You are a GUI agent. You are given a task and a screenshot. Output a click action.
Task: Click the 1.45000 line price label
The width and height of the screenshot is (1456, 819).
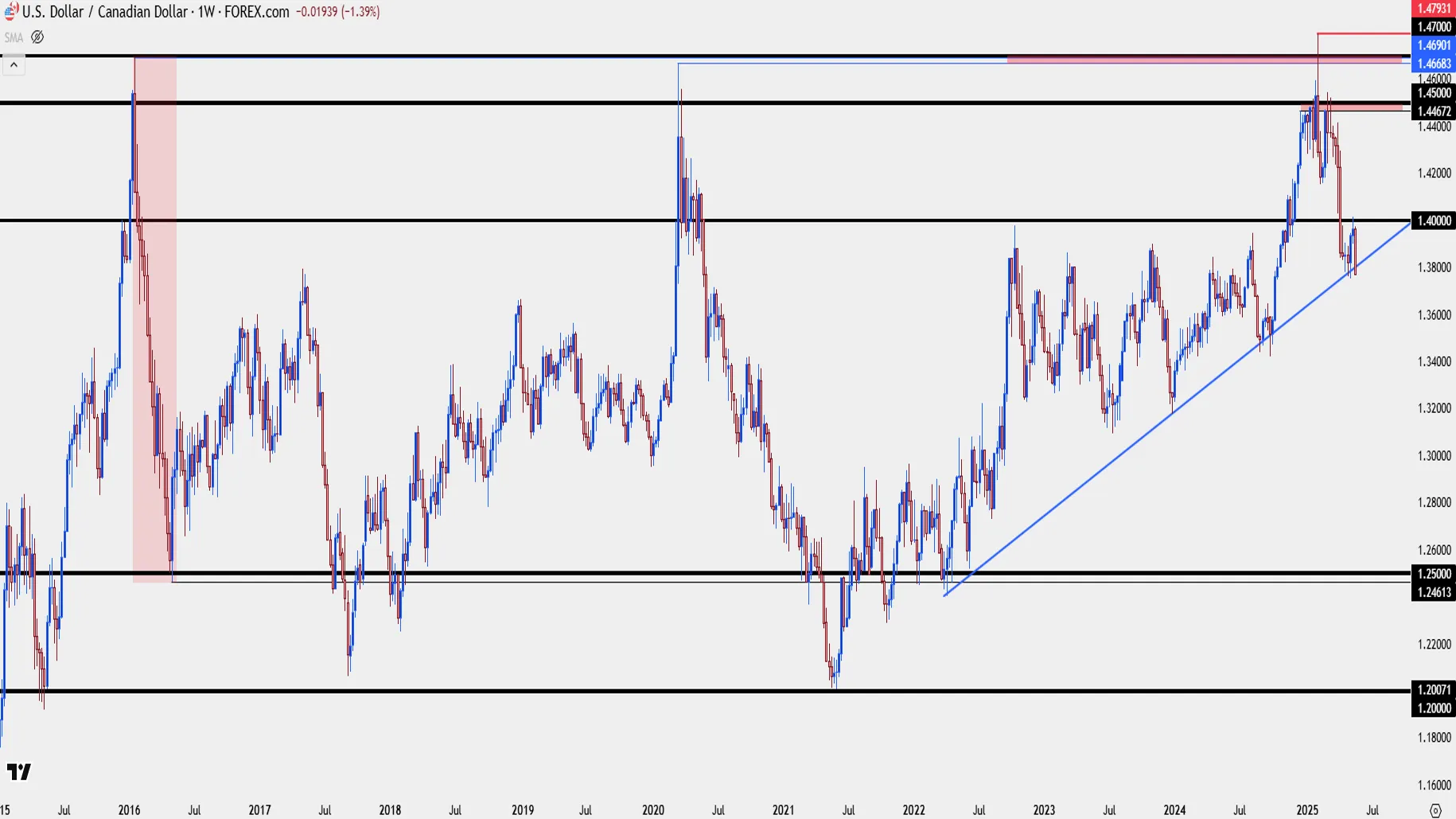point(1434,93)
